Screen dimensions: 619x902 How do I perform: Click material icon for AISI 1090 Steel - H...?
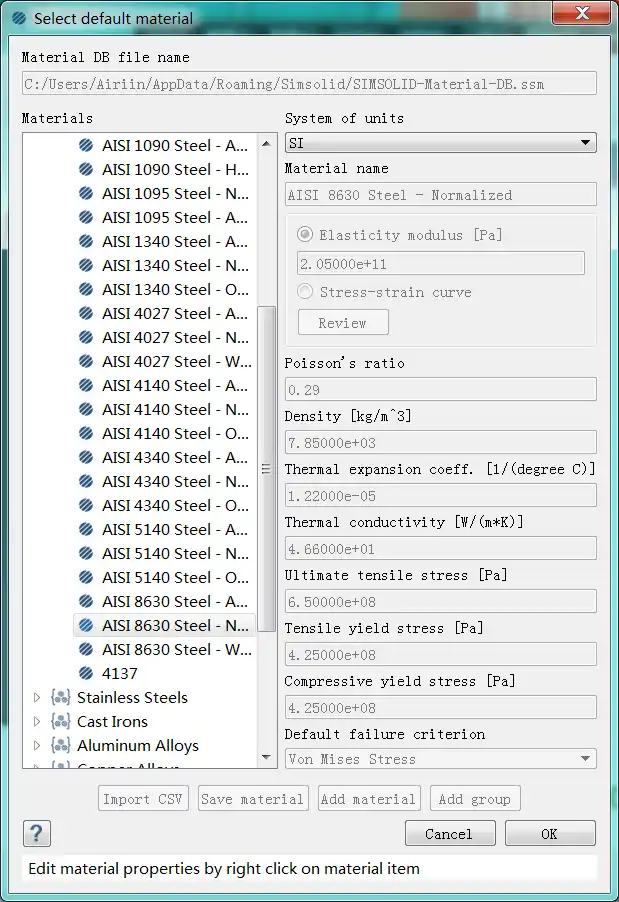point(86,169)
